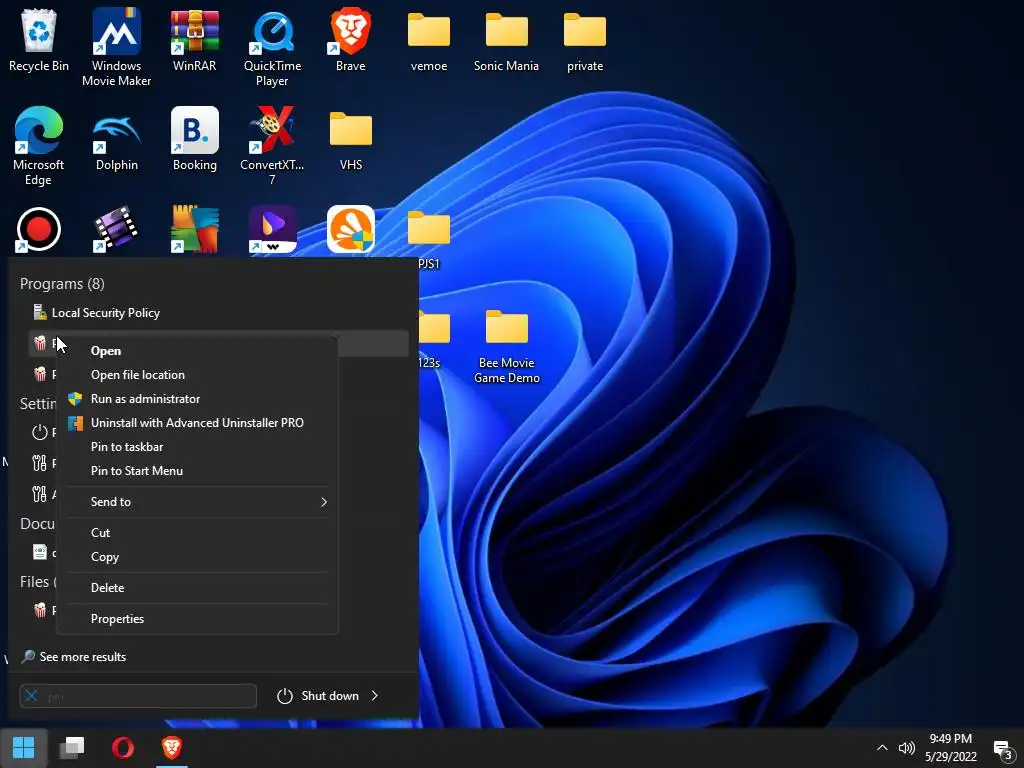Launch Windows Movie Maker shortcut
The height and width of the screenshot is (768, 1024).
(x=116, y=47)
